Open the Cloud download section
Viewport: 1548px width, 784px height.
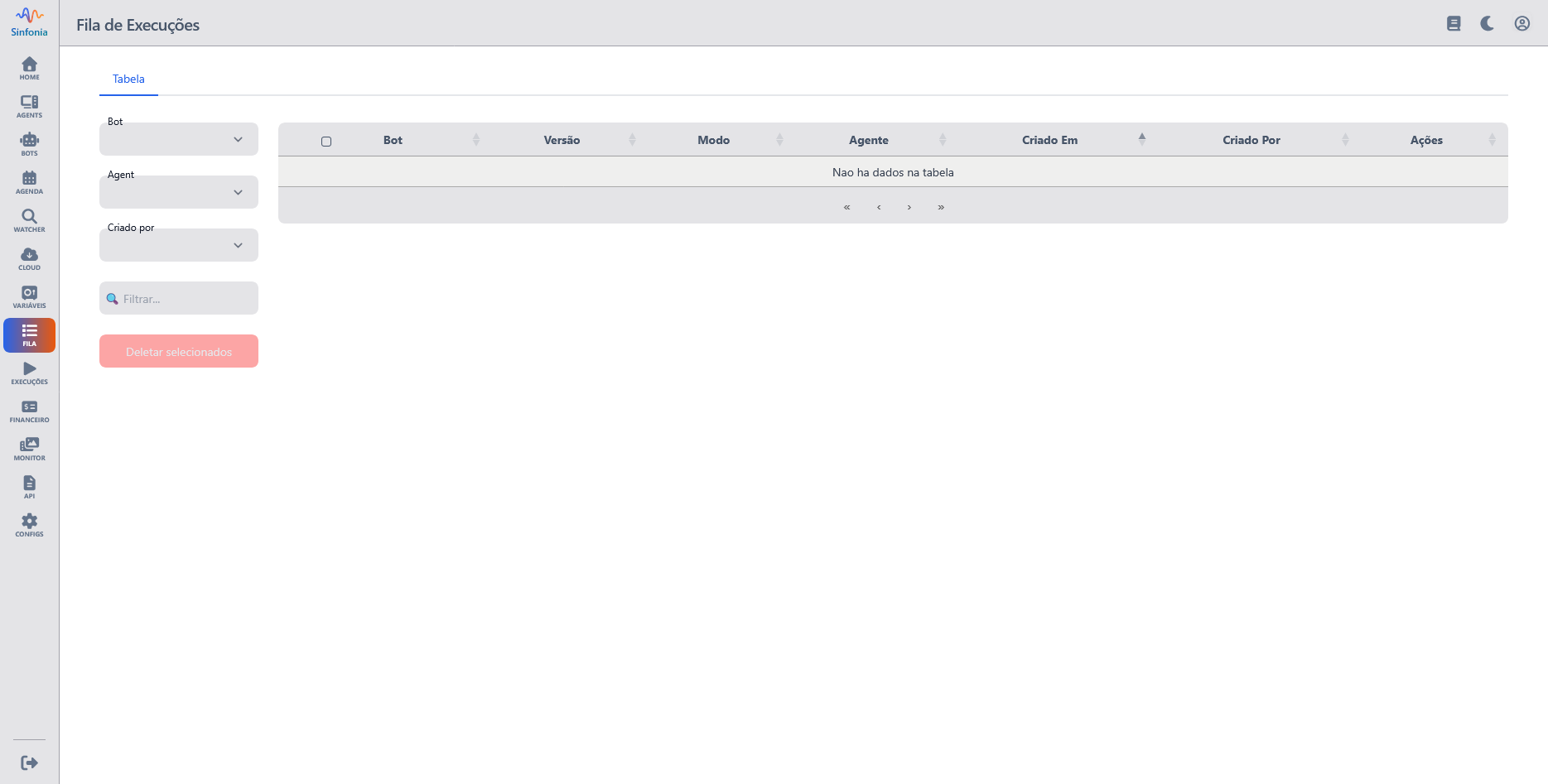[x=29, y=259]
